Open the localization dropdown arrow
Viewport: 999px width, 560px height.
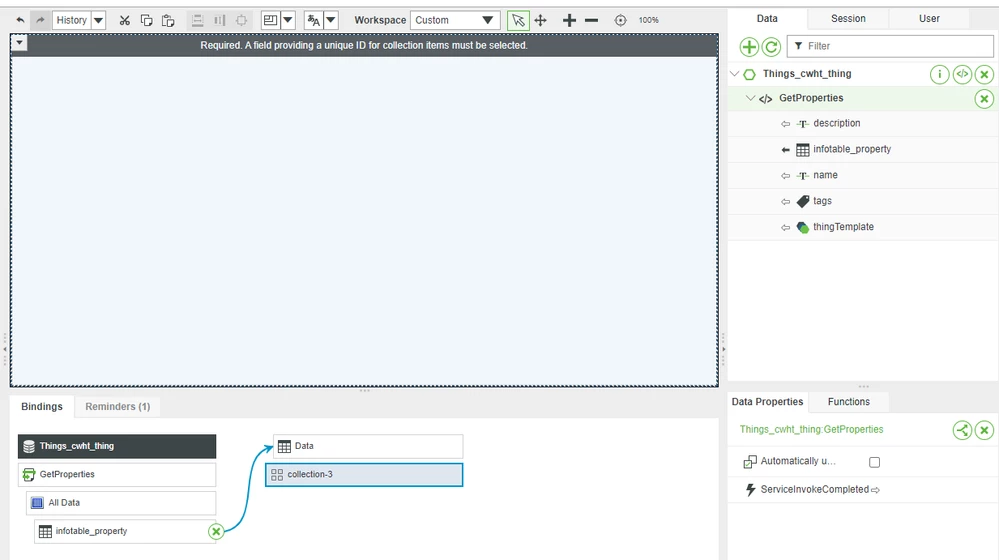[x=331, y=20]
